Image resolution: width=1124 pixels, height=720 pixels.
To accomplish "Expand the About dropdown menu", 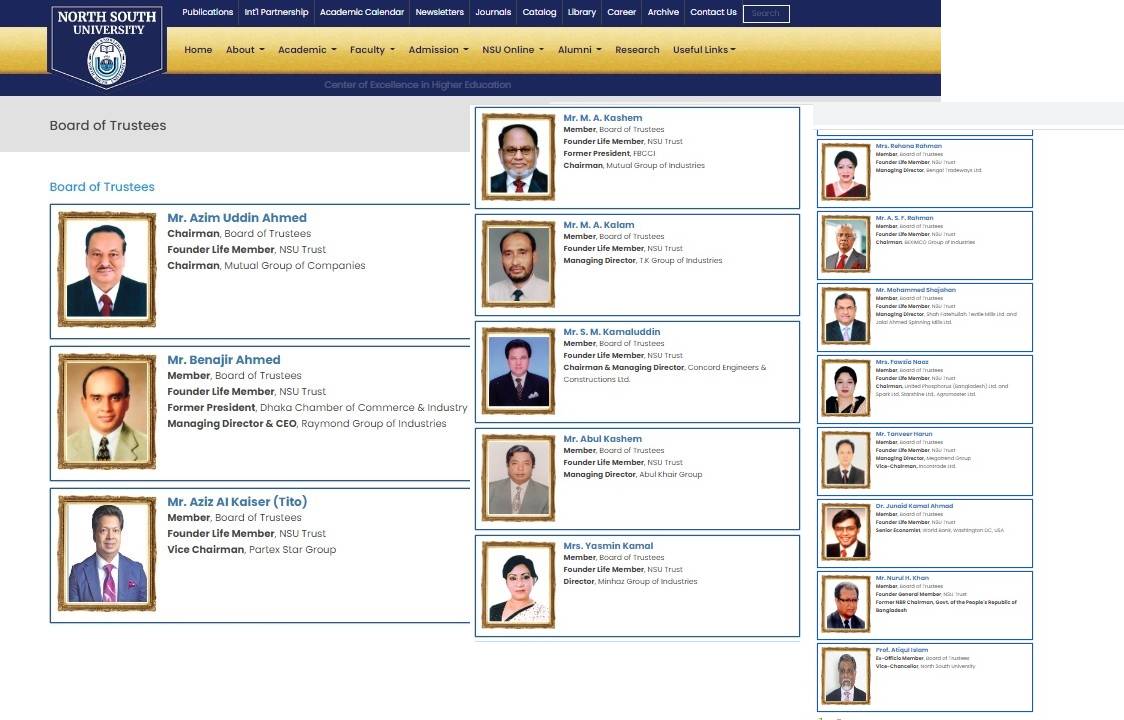I will point(245,49).
